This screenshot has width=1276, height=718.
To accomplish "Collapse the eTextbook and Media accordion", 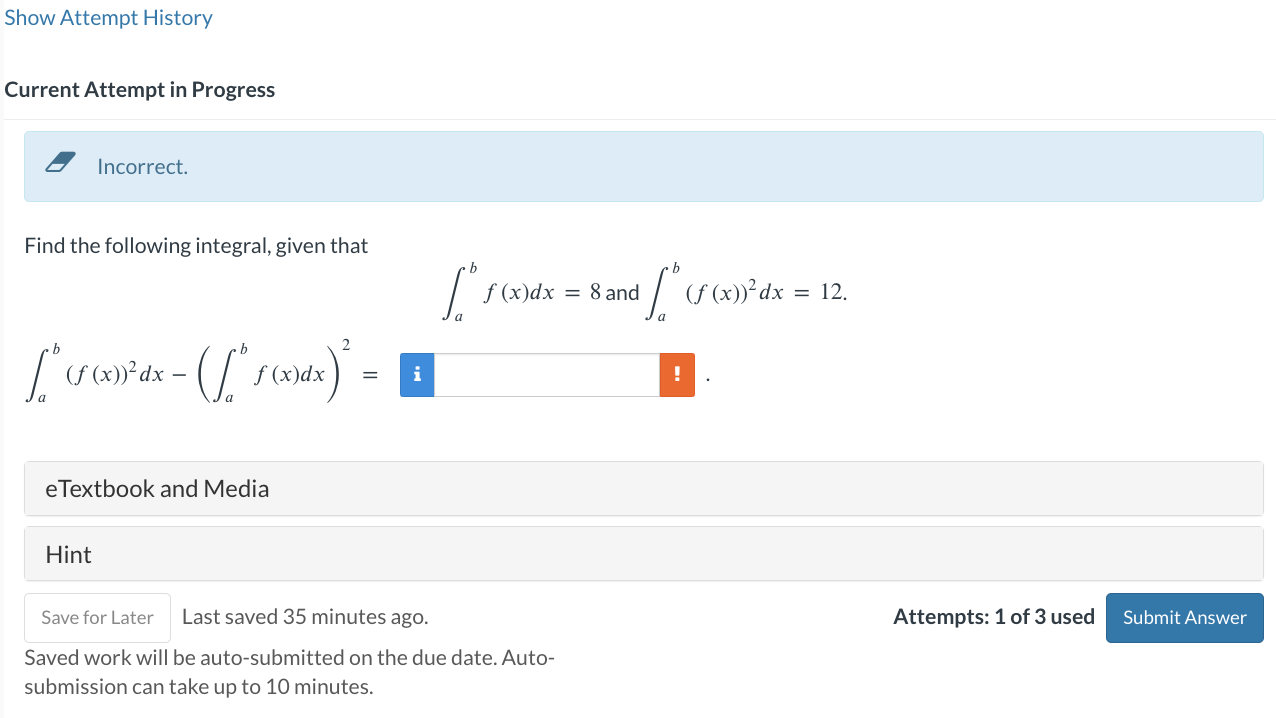I will click(x=157, y=489).
